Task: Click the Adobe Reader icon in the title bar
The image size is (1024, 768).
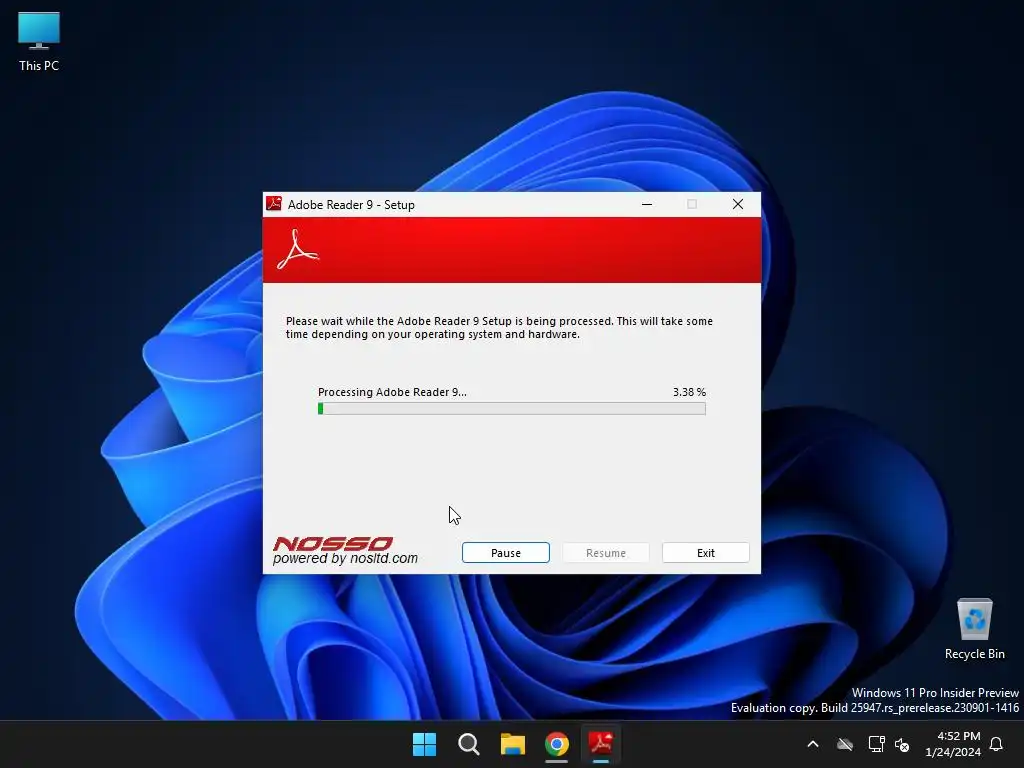Action: 274,204
